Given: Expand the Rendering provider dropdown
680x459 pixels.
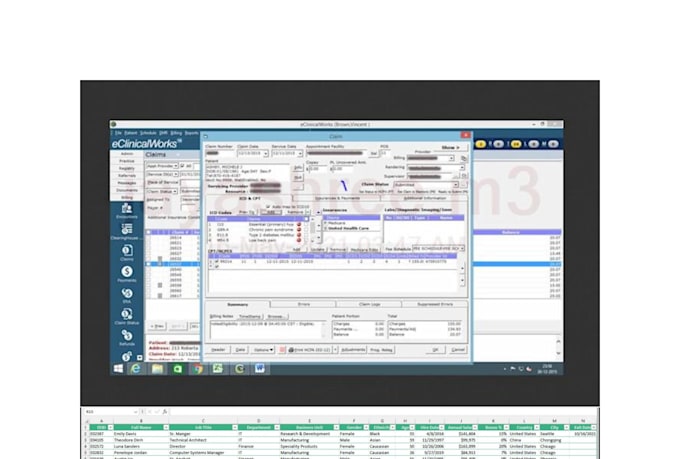Looking at the screenshot, I should point(462,167).
